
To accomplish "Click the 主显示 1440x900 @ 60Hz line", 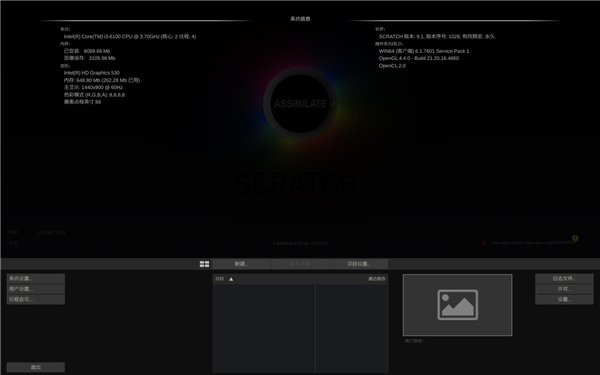I will coord(93,87).
